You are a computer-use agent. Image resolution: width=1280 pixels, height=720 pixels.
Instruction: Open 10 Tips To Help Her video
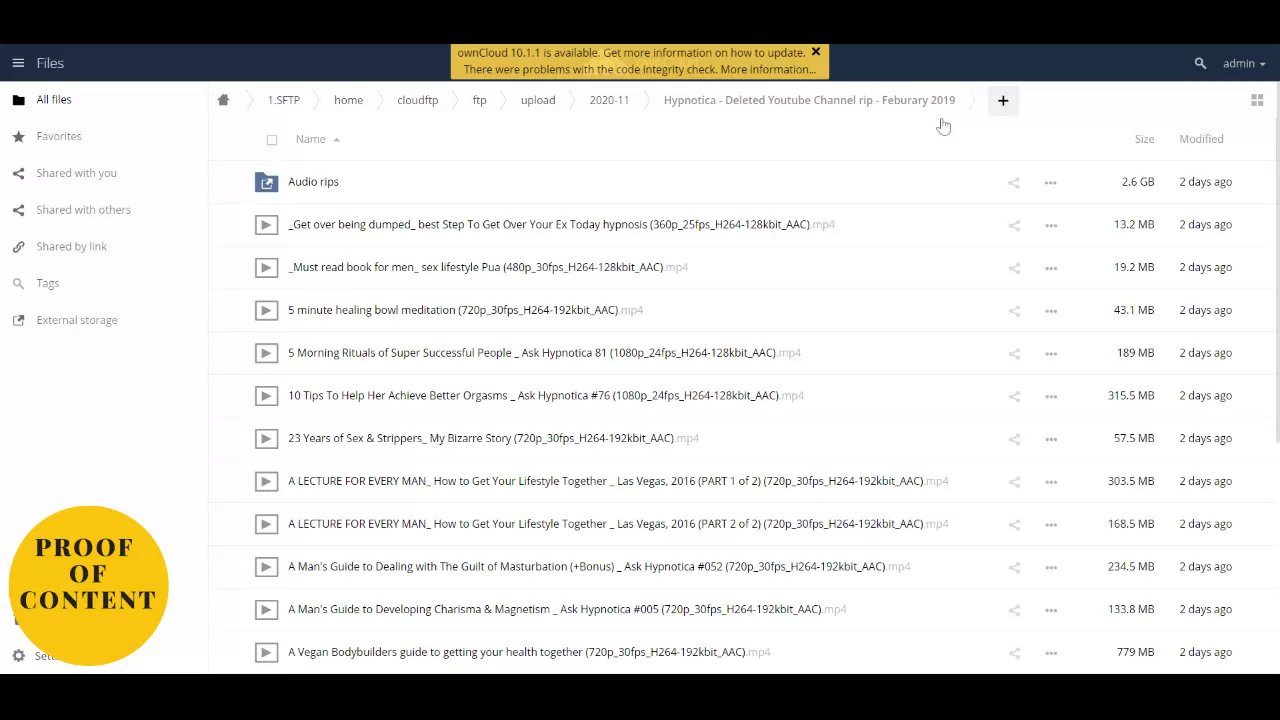click(x=546, y=395)
